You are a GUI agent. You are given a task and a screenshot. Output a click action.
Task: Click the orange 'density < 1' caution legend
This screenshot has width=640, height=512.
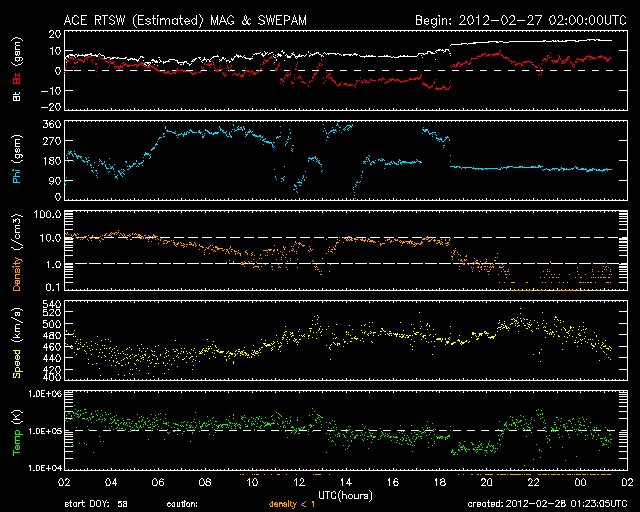(292, 505)
